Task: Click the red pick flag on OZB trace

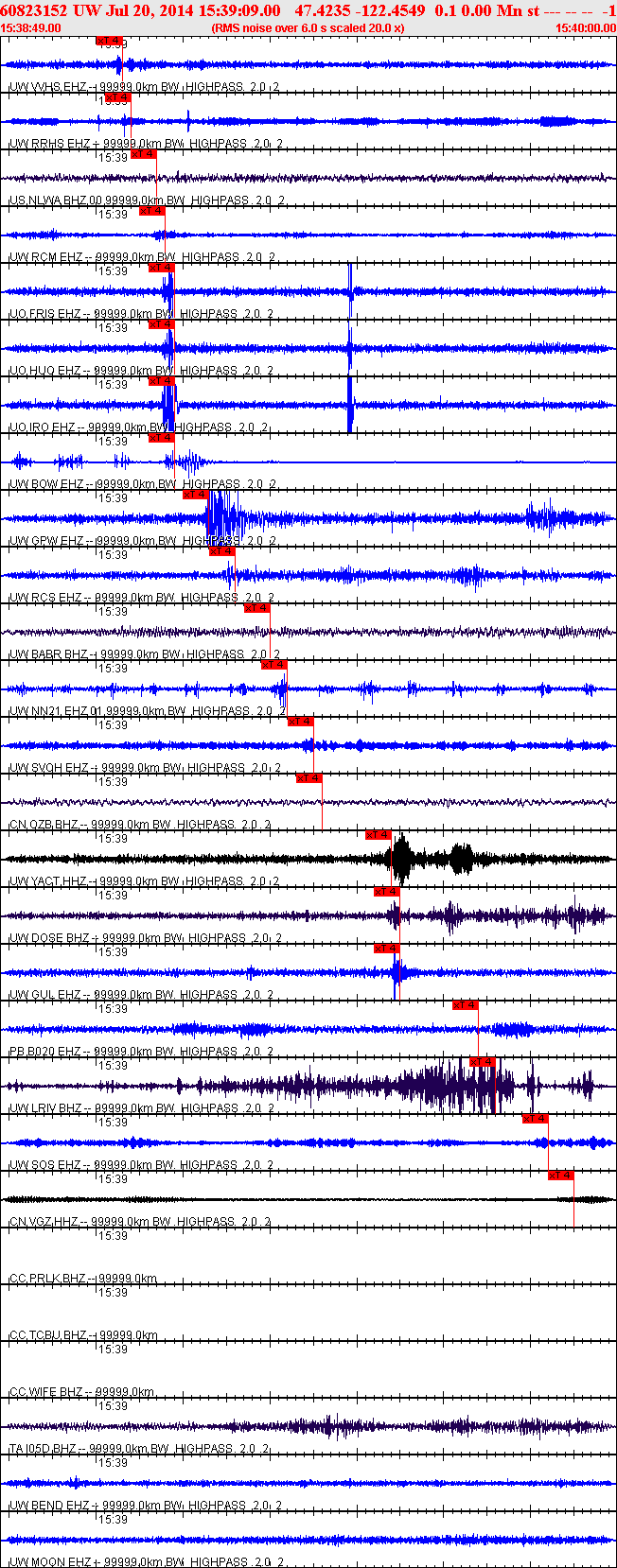Action: click(308, 778)
